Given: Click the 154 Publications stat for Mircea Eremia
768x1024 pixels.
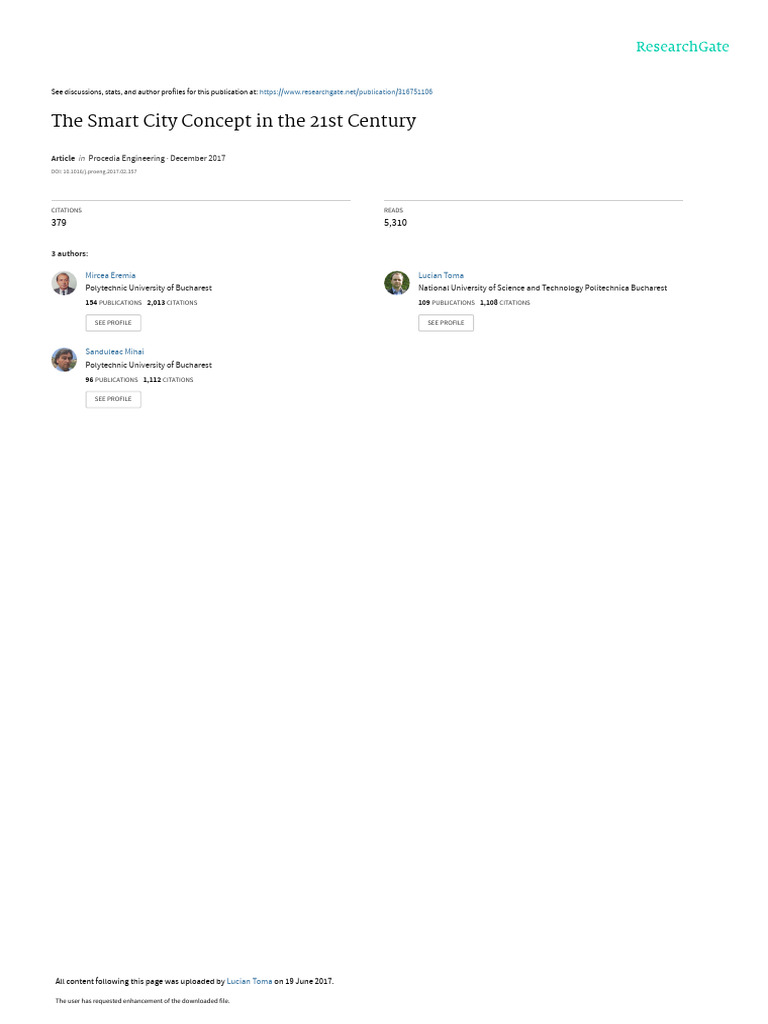Looking at the screenshot, I should click(x=114, y=303).
